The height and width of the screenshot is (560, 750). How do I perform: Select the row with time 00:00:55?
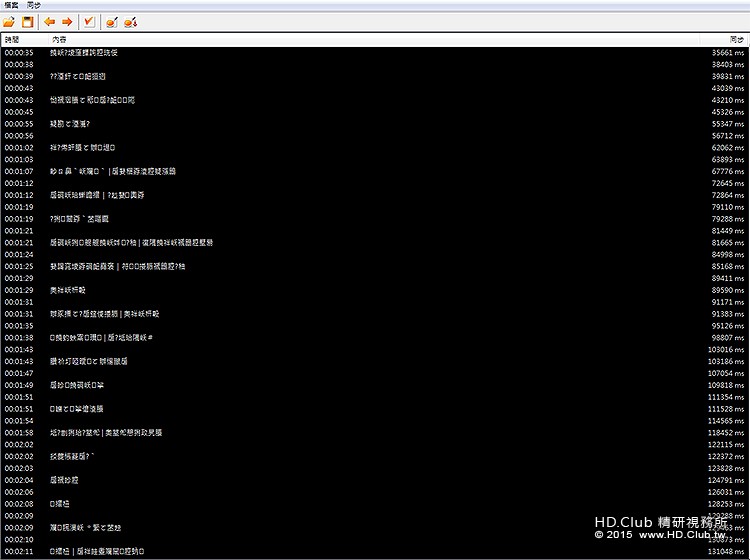375,124
